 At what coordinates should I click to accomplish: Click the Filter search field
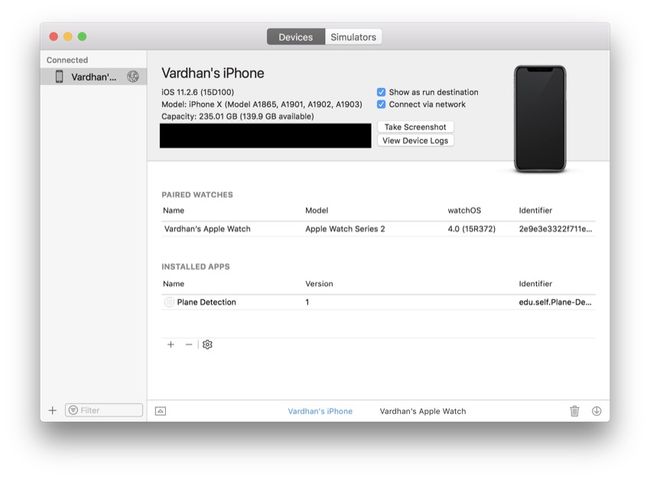coord(104,410)
